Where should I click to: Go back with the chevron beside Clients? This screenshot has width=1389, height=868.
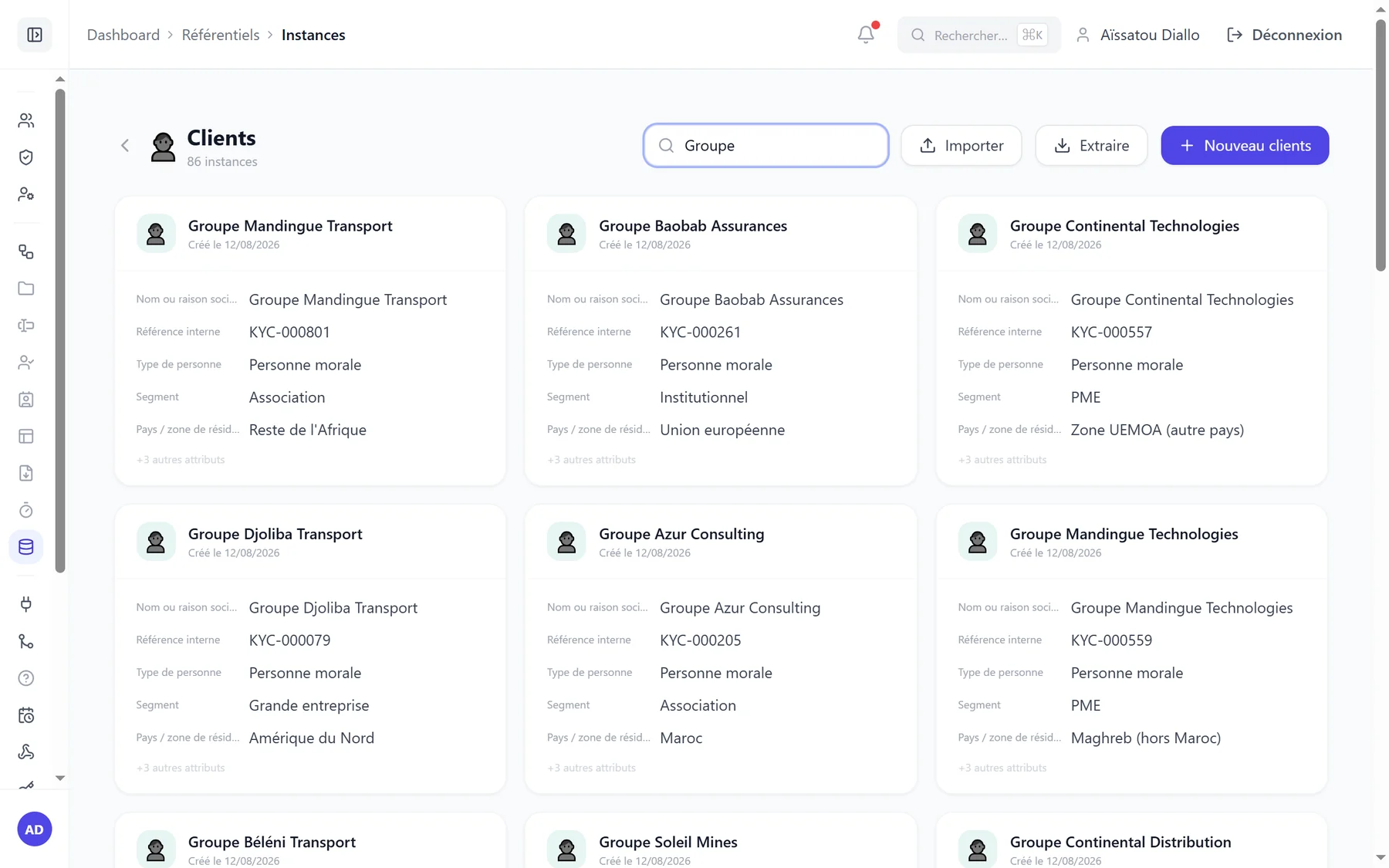(125, 145)
